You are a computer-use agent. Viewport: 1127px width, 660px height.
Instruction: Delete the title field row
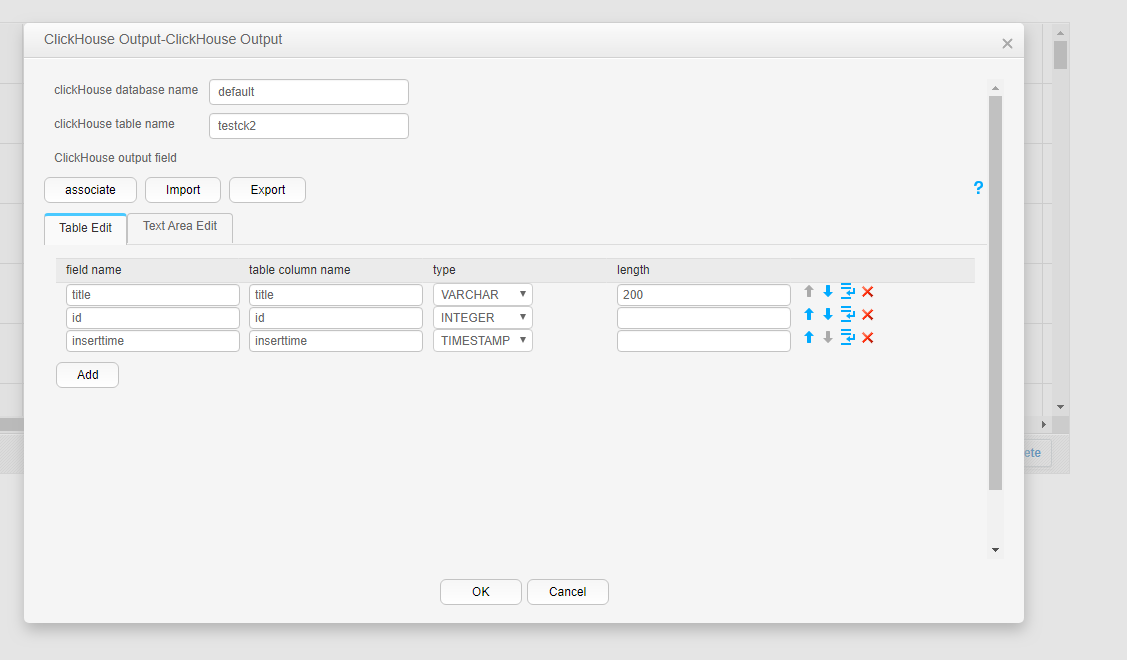click(x=868, y=291)
